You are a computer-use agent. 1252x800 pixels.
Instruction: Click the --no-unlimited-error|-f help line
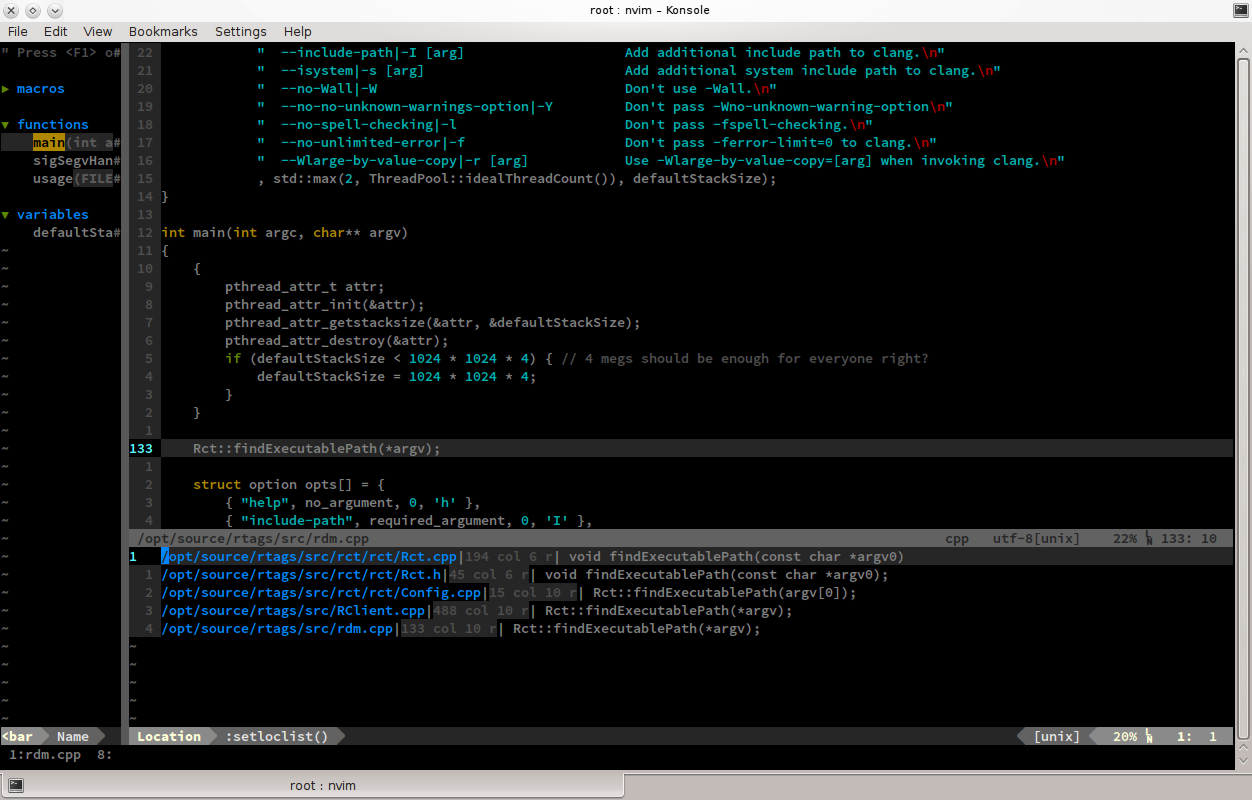tap(597, 143)
